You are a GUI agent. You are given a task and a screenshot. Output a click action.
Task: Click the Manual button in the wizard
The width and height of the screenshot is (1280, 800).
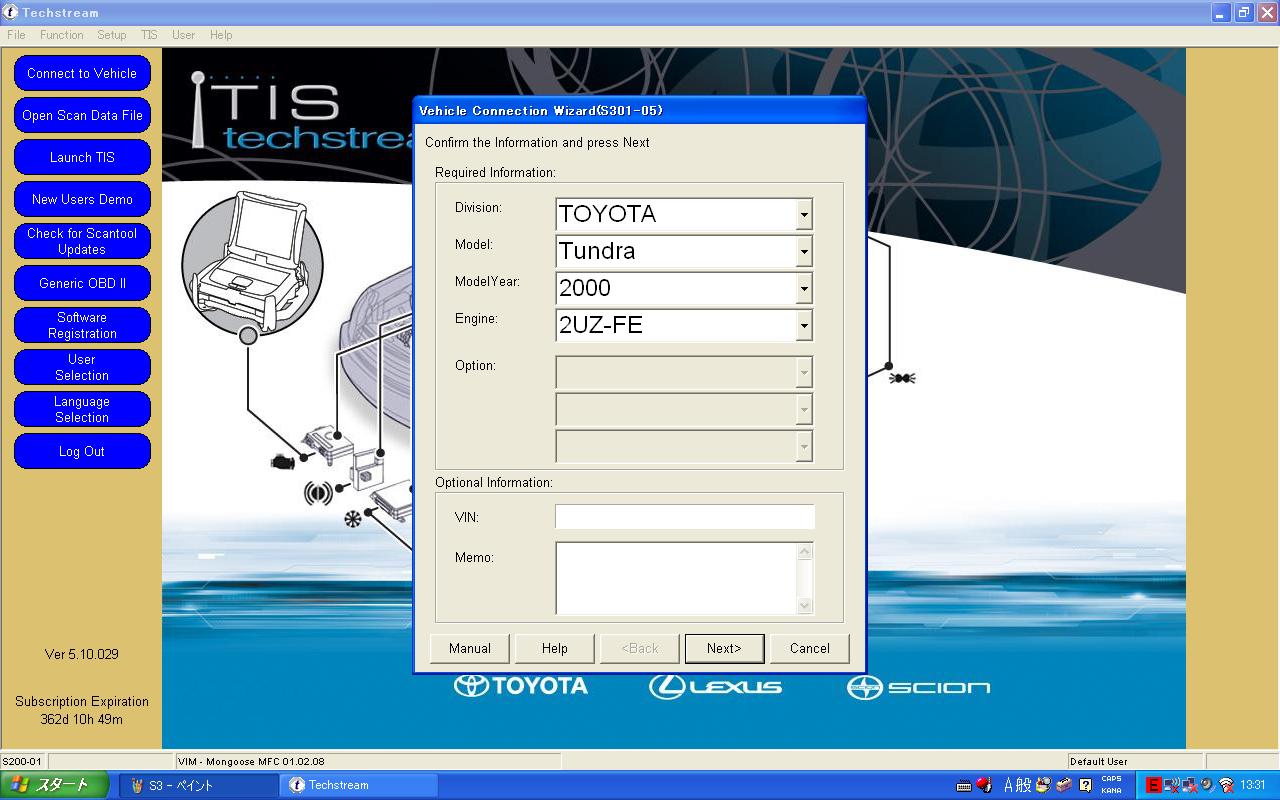pyautogui.click(x=470, y=648)
